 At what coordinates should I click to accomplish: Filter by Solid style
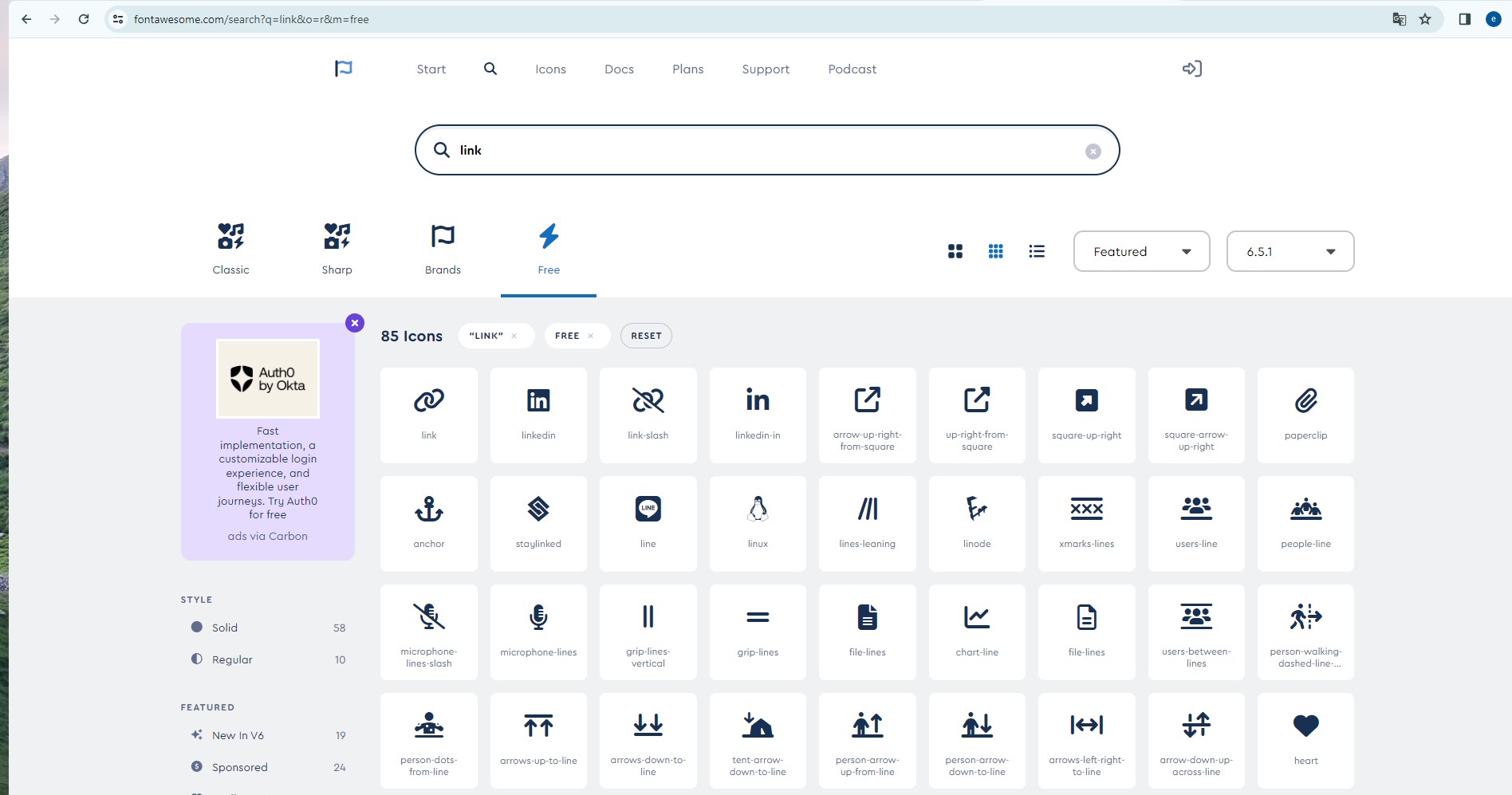pyautogui.click(x=267, y=628)
